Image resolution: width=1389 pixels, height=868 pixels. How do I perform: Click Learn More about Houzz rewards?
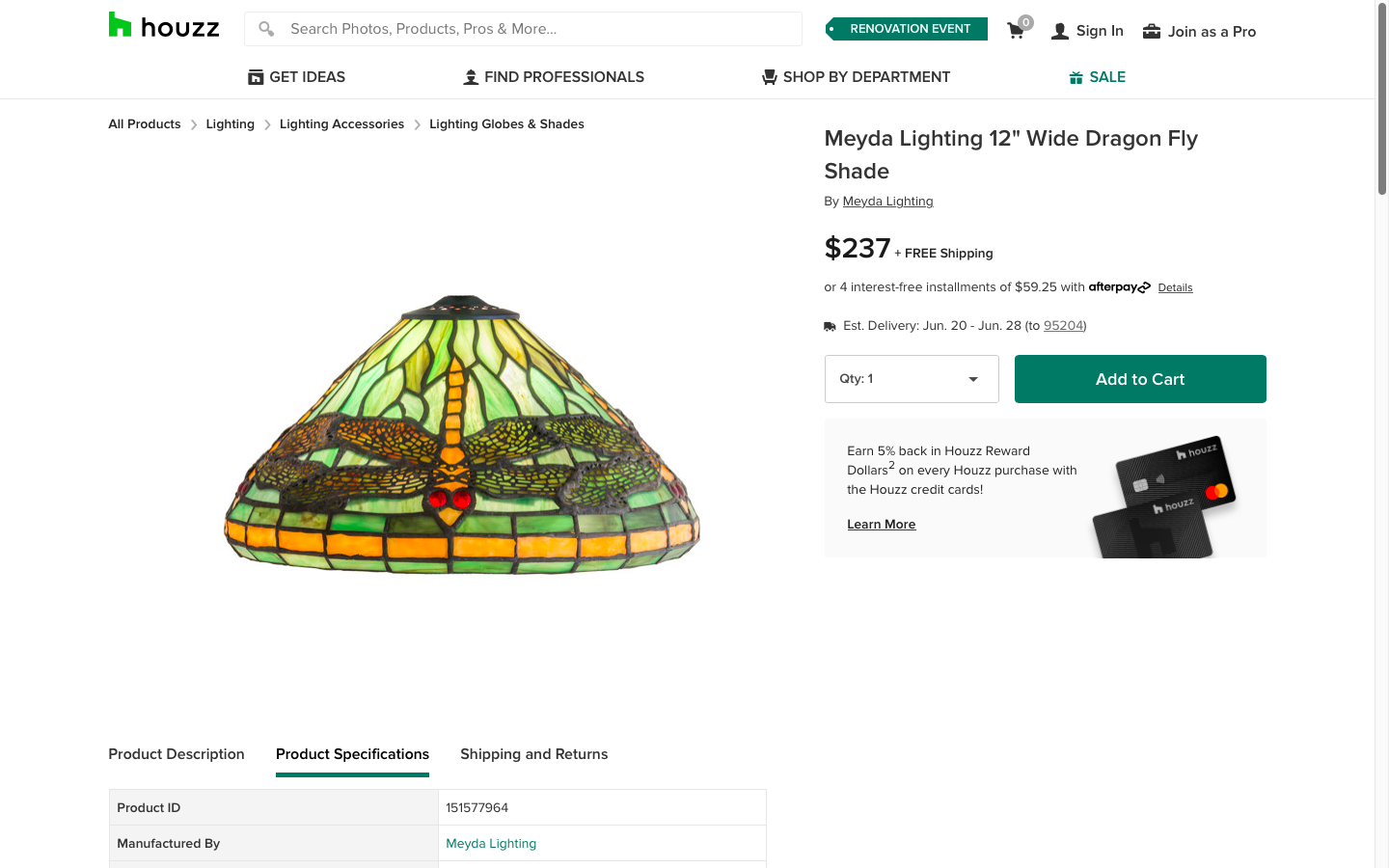pos(881,525)
